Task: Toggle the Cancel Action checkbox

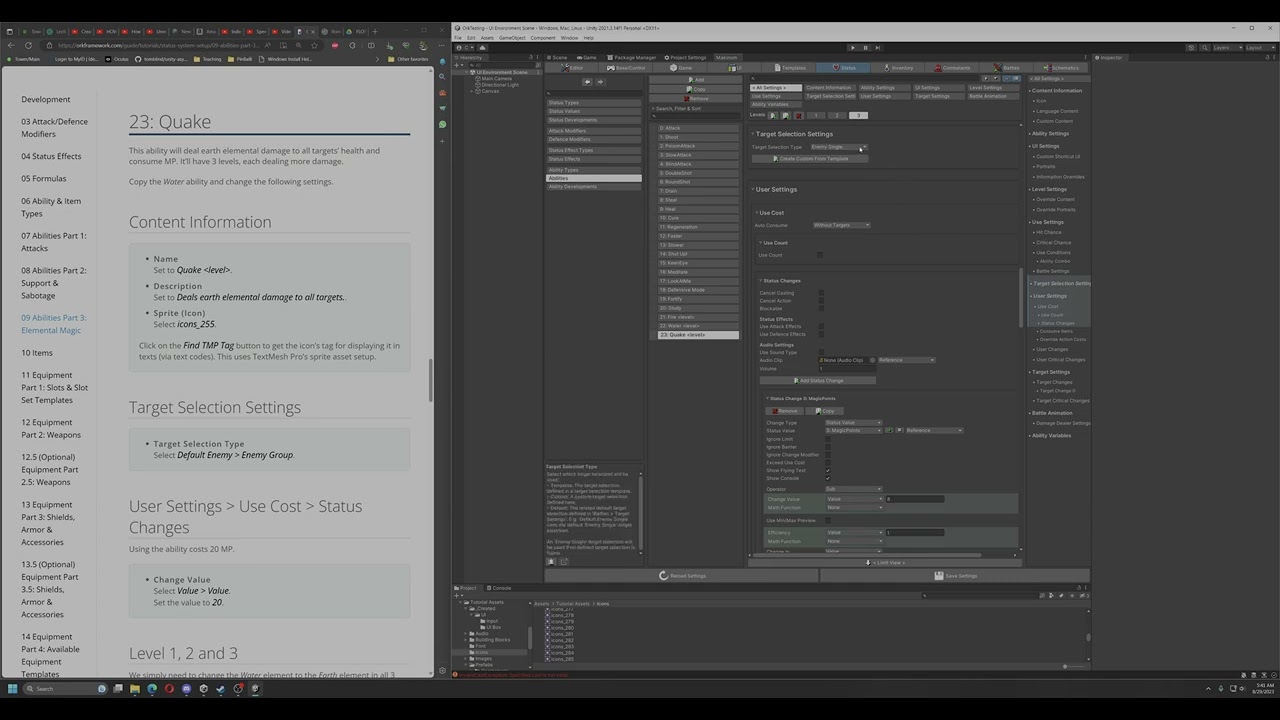Action: pyautogui.click(x=821, y=301)
